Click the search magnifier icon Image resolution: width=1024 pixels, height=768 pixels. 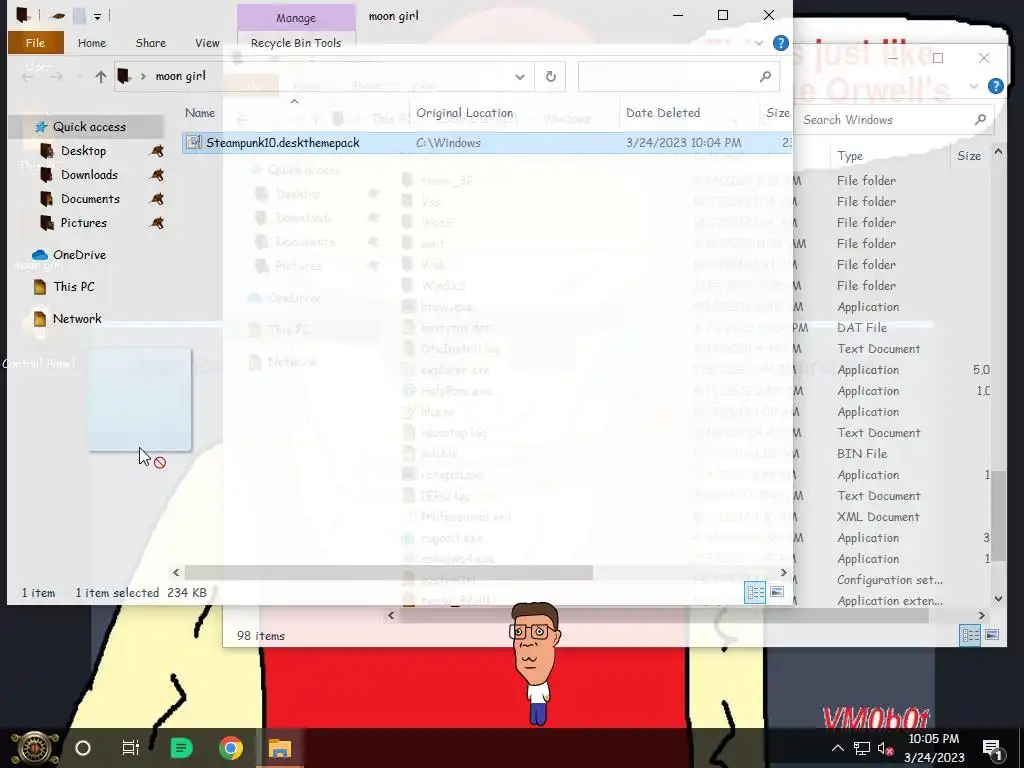click(765, 77)
